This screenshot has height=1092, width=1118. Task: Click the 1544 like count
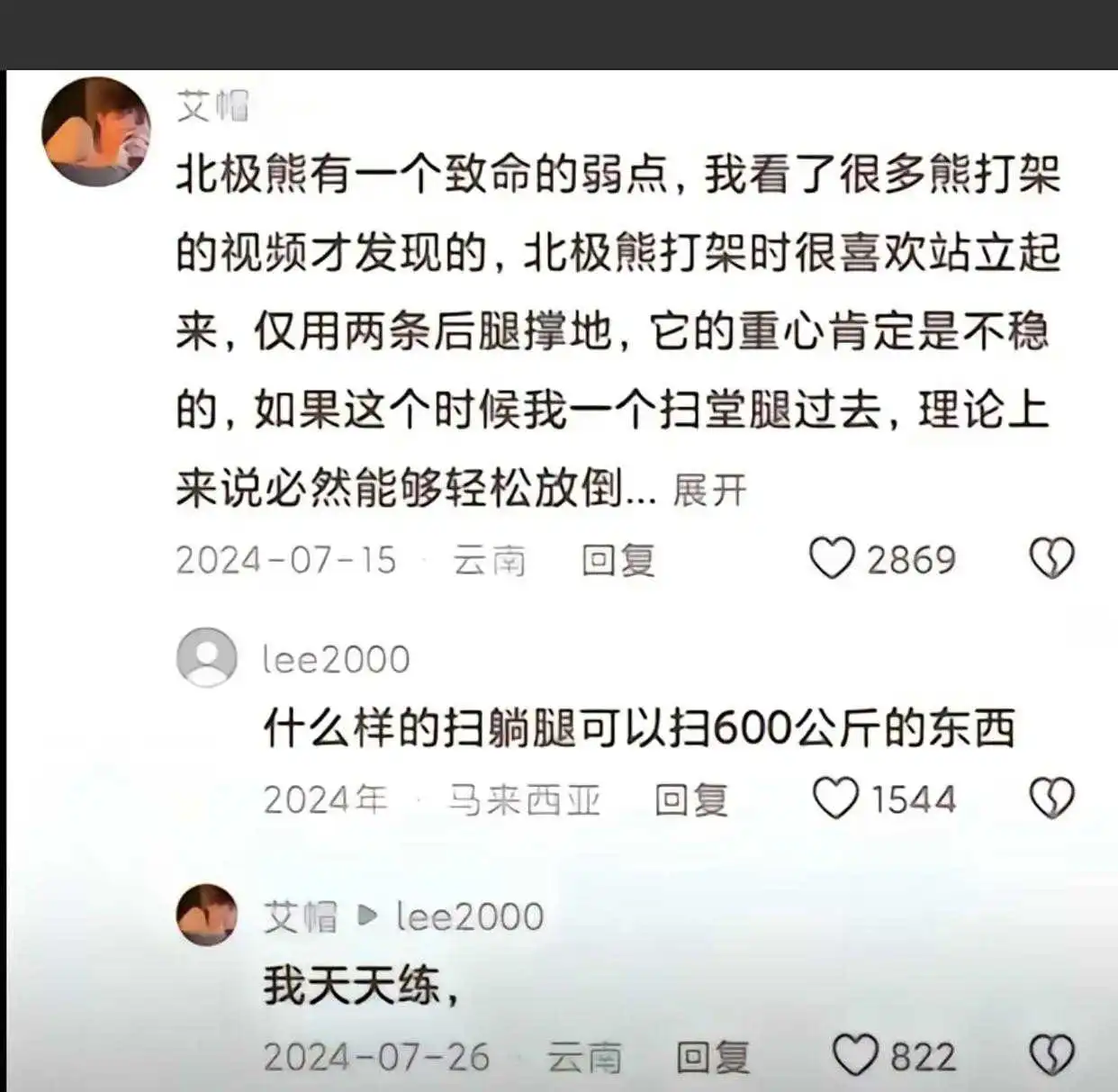(x=913, y=799)
